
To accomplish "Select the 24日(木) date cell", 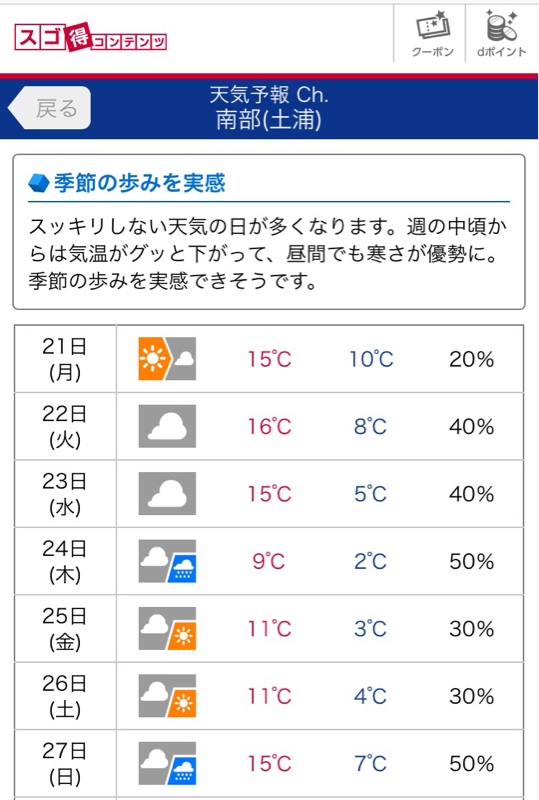I will pos(65,561).
